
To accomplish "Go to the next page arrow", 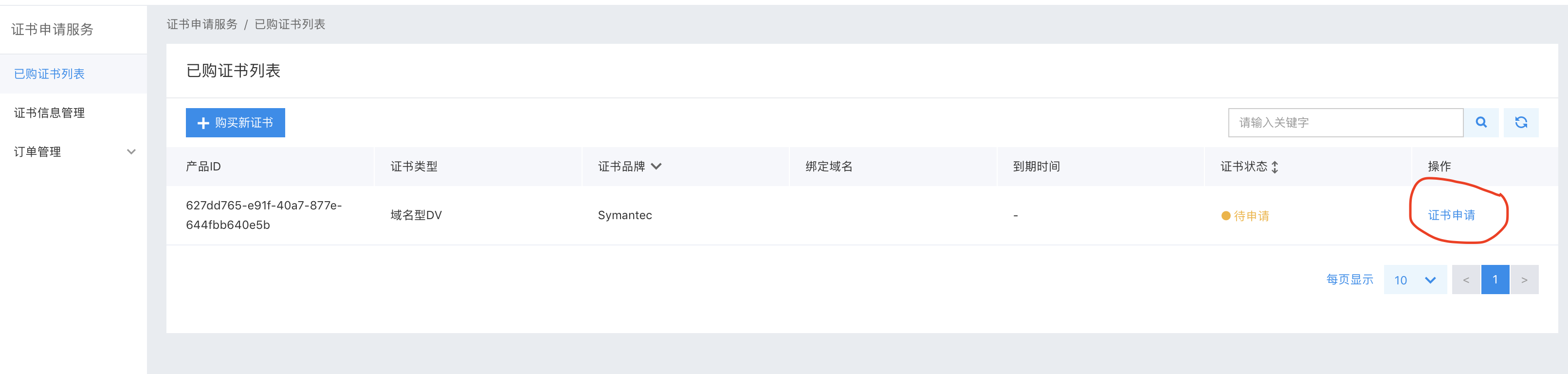I will 1524,280.
